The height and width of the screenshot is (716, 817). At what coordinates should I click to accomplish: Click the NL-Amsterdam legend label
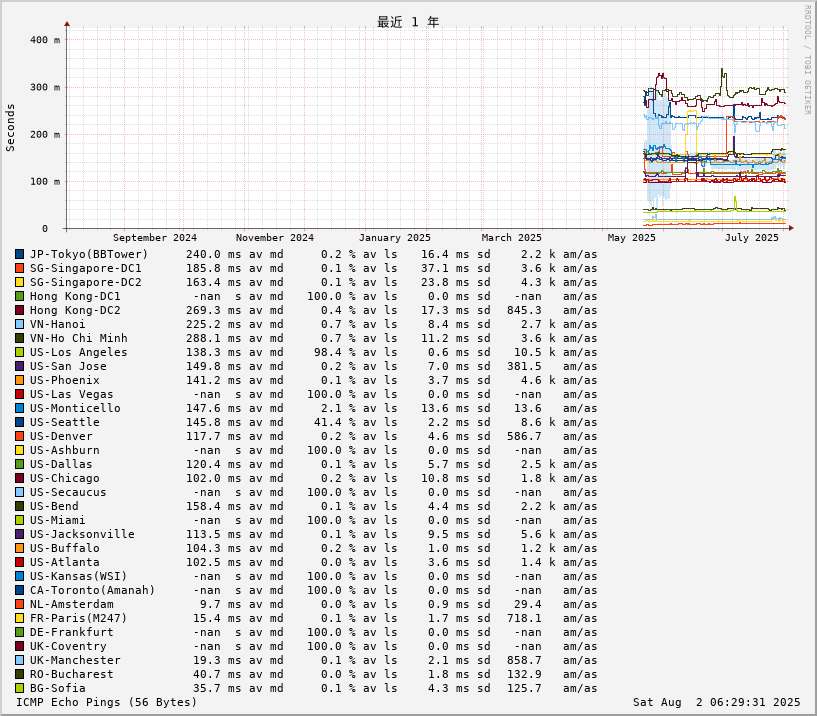click(x=71, y=604)
